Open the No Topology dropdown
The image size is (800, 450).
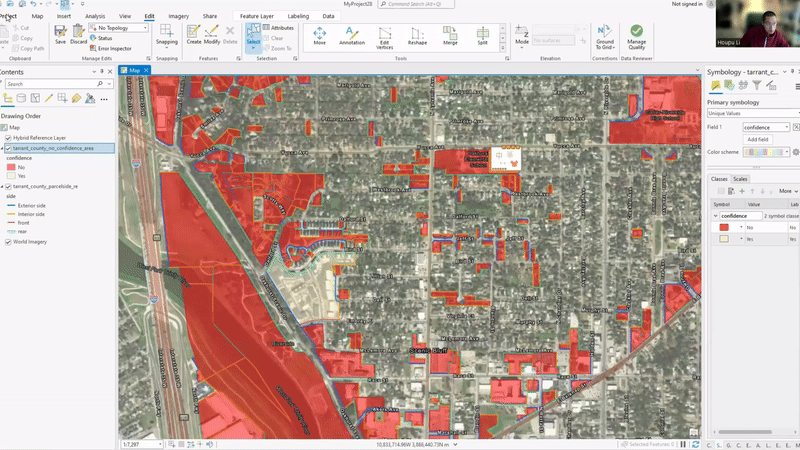click(122, 28)
